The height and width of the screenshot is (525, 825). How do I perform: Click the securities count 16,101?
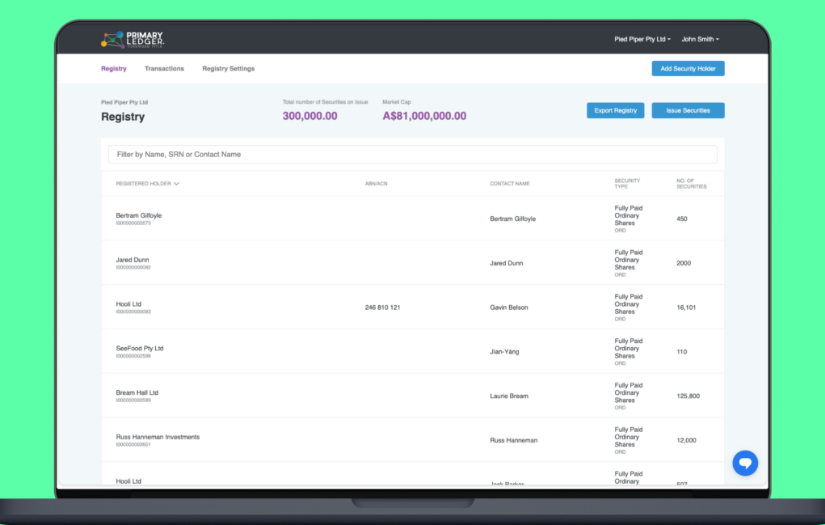686,307
